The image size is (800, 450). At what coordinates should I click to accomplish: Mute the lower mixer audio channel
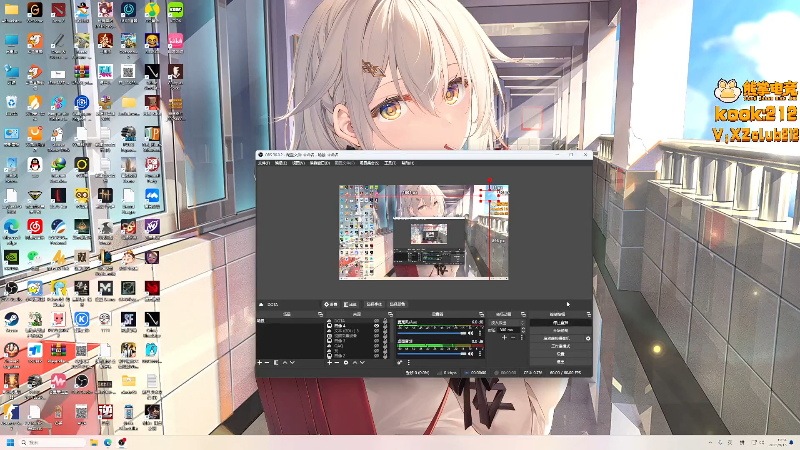click(470, 354)
